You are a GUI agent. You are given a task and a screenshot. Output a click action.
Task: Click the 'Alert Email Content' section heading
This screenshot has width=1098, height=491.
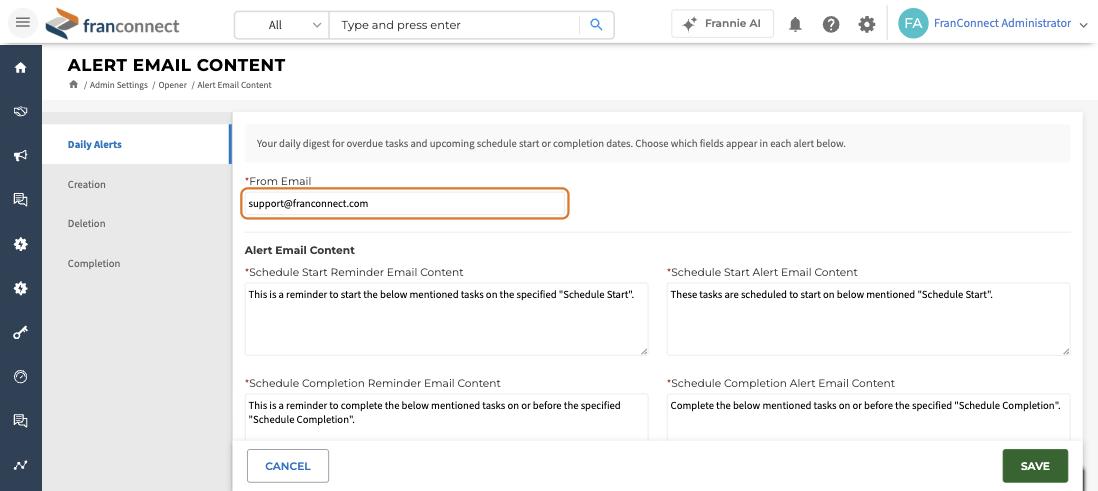pos(300,250)
